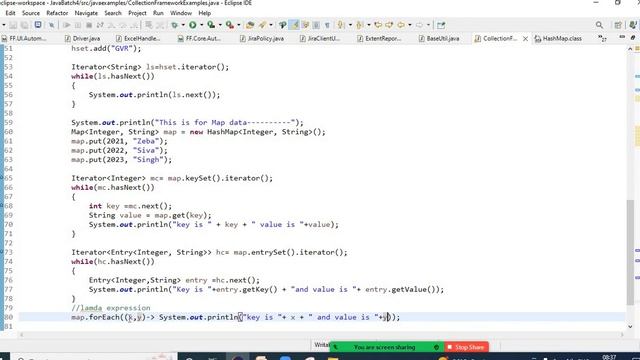The width and height of the screenshot is (640, 360).
Task: Expand the Previous Annotation dropdown arrow
Action: click(x=369, y=25)
